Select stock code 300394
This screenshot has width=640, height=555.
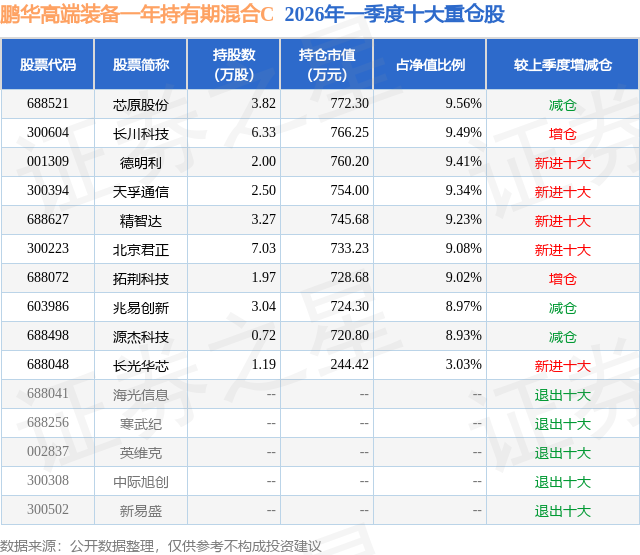[48, 191]
